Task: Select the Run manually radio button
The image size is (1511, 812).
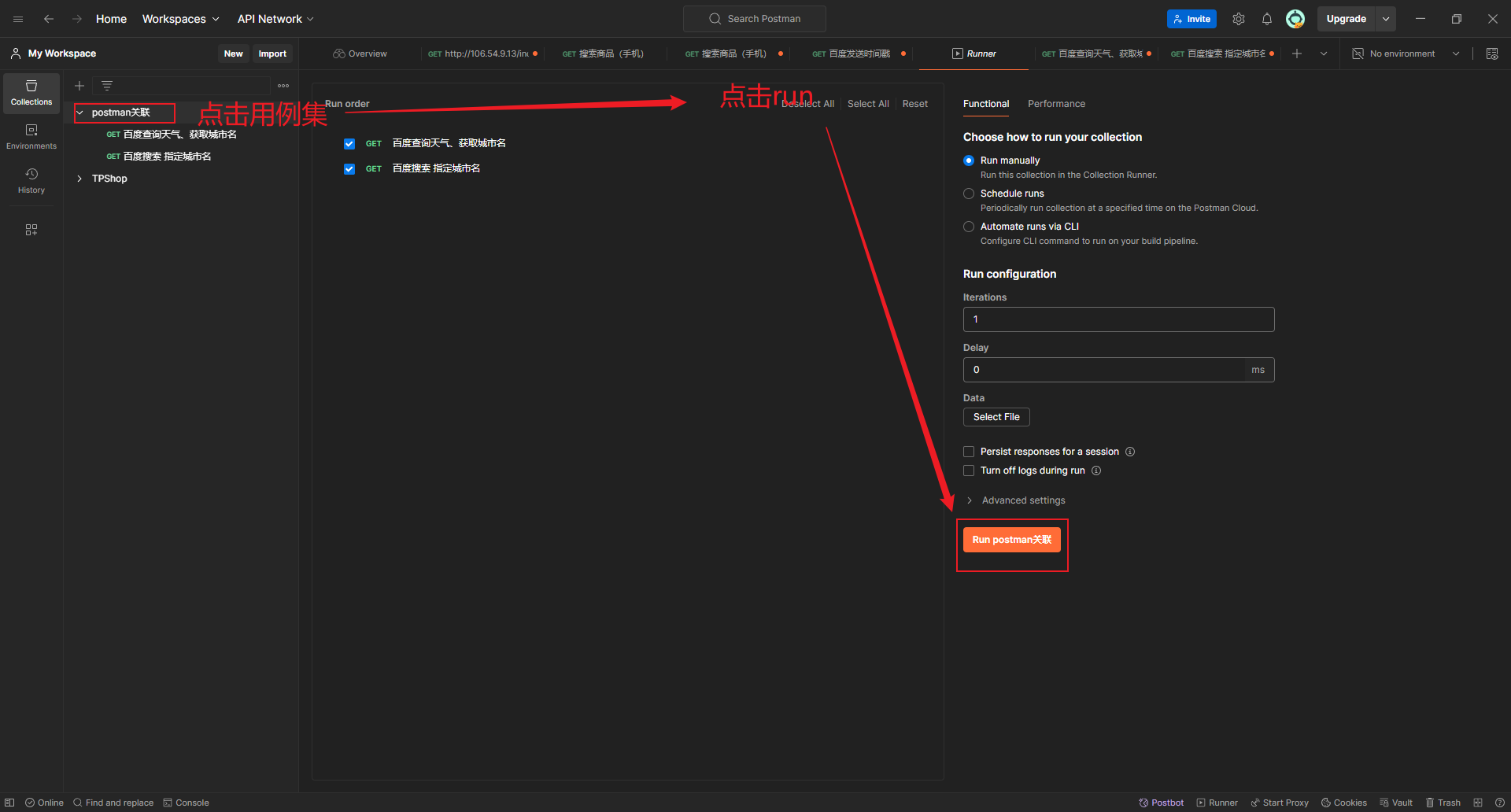Action: pos(969,161)
